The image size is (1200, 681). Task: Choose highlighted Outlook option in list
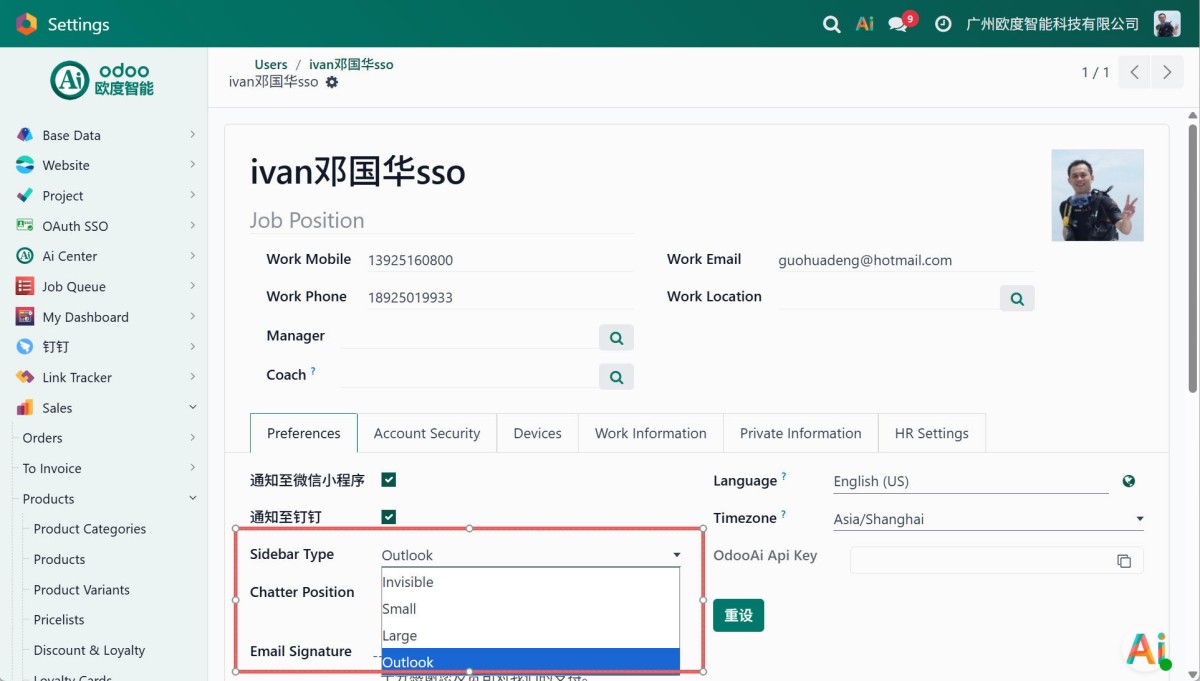tap(530, 662)
